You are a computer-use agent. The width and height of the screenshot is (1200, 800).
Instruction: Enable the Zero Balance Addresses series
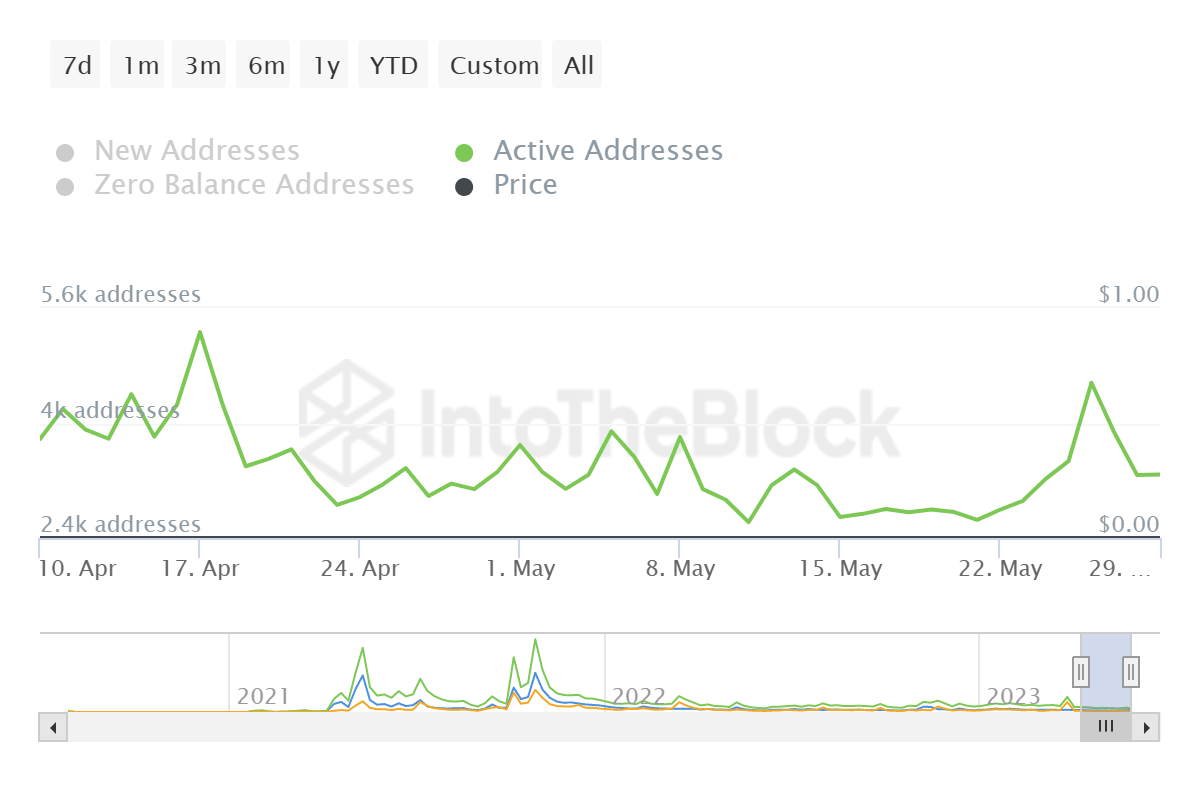(253, 185)
